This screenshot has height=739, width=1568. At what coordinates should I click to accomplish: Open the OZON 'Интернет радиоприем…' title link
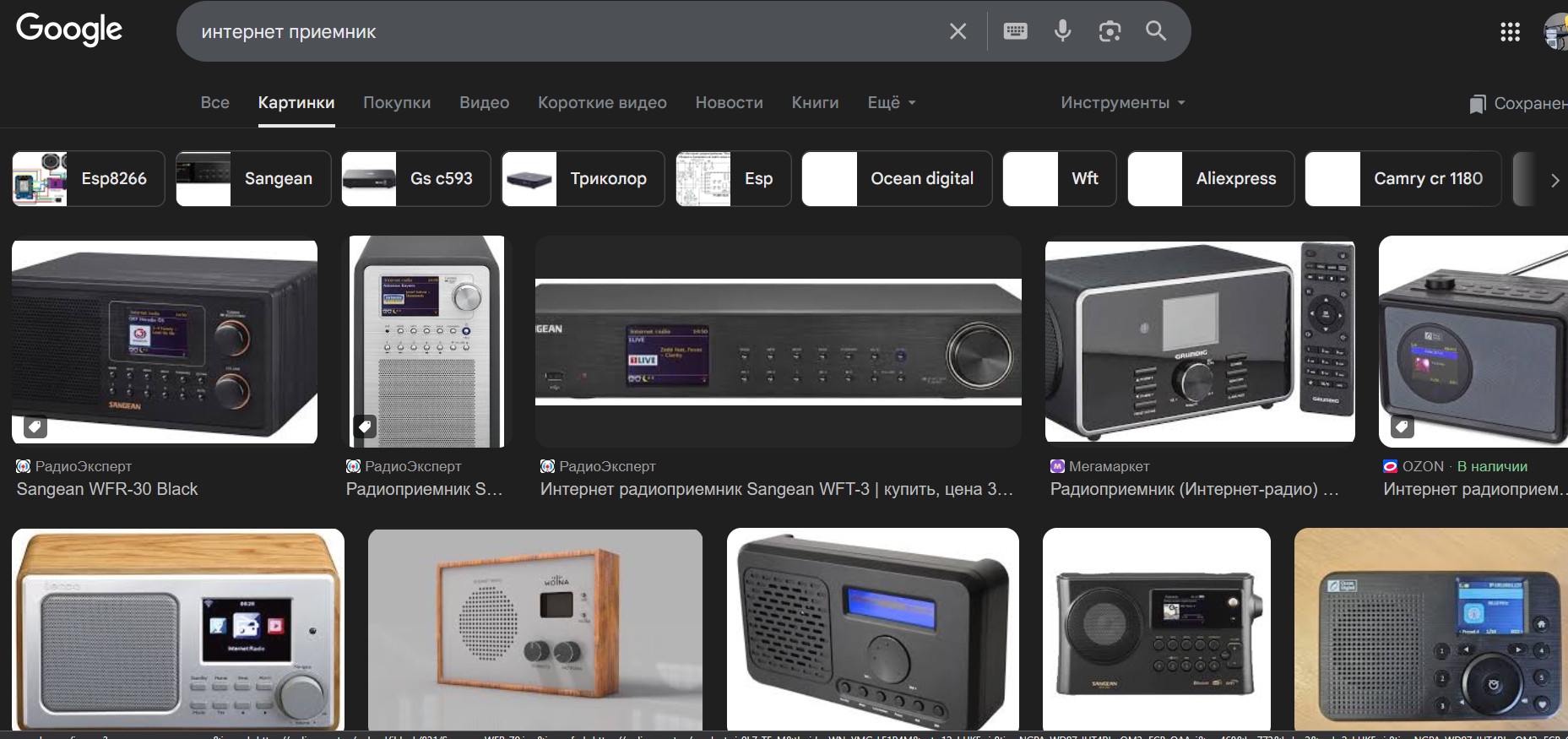point(1475,489)
